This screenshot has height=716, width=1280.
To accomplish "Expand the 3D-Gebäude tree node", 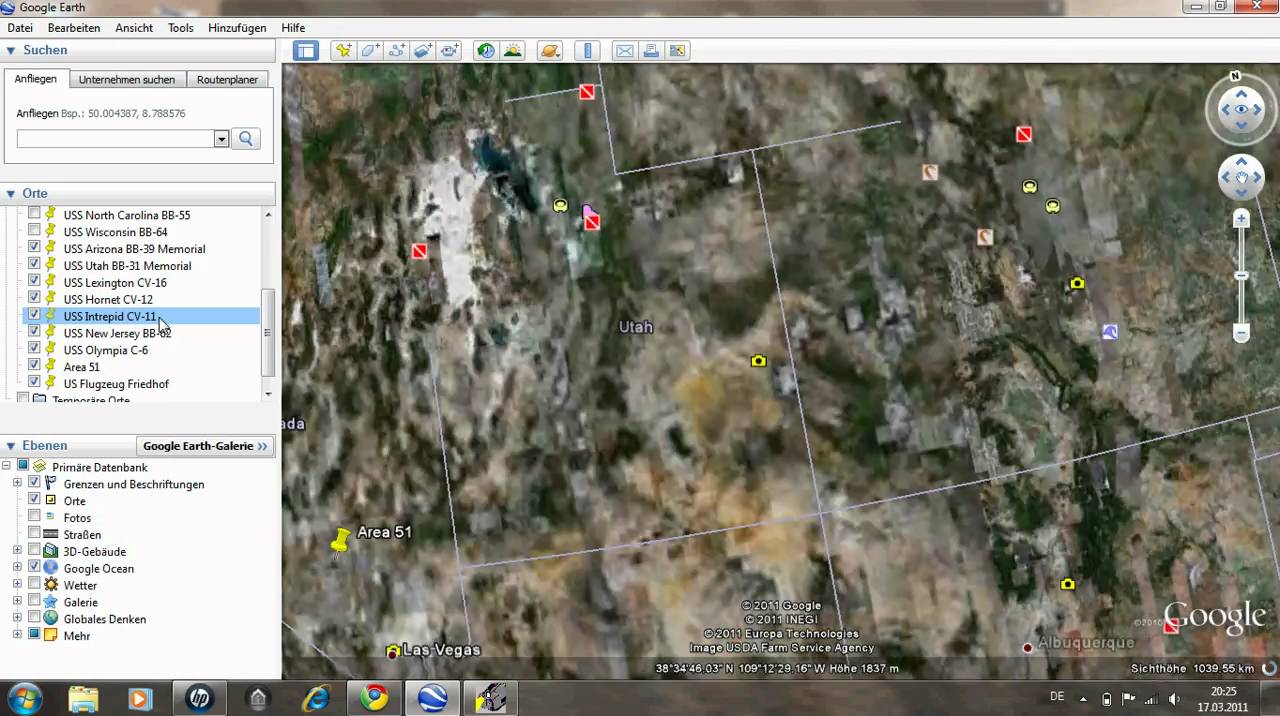I will [x=17, y=551].
